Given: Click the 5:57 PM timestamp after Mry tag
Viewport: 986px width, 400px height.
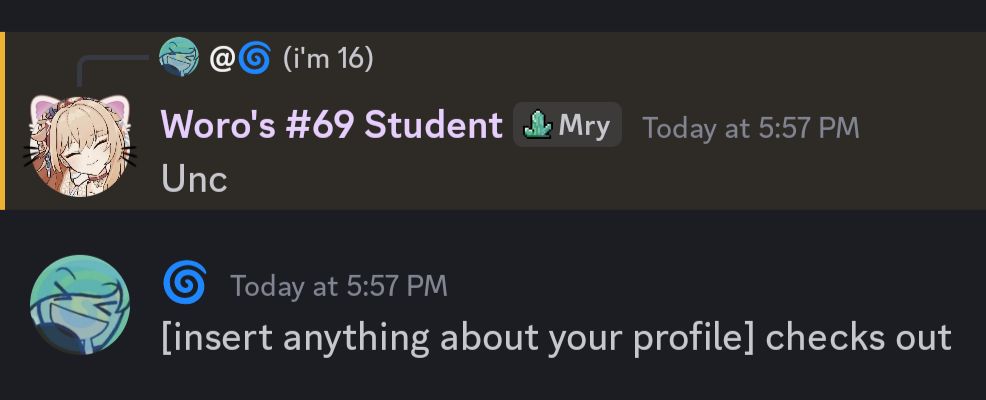Looking at the screenshot, I should pos(750,128).
